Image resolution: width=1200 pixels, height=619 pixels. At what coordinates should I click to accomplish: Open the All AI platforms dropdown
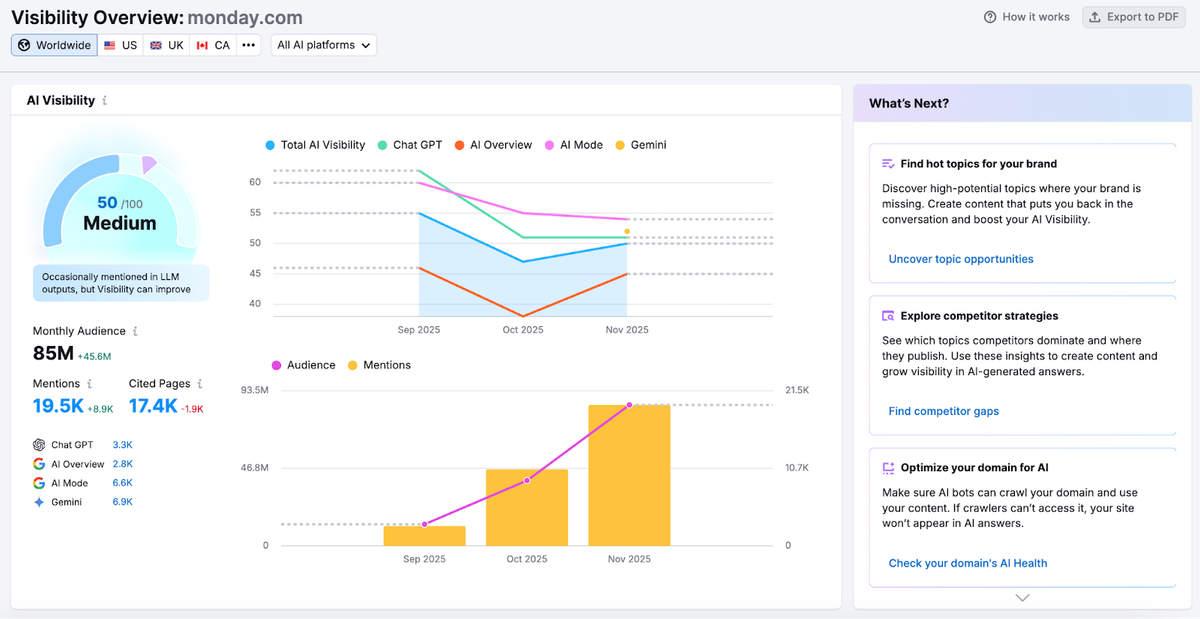pos(323,45)
